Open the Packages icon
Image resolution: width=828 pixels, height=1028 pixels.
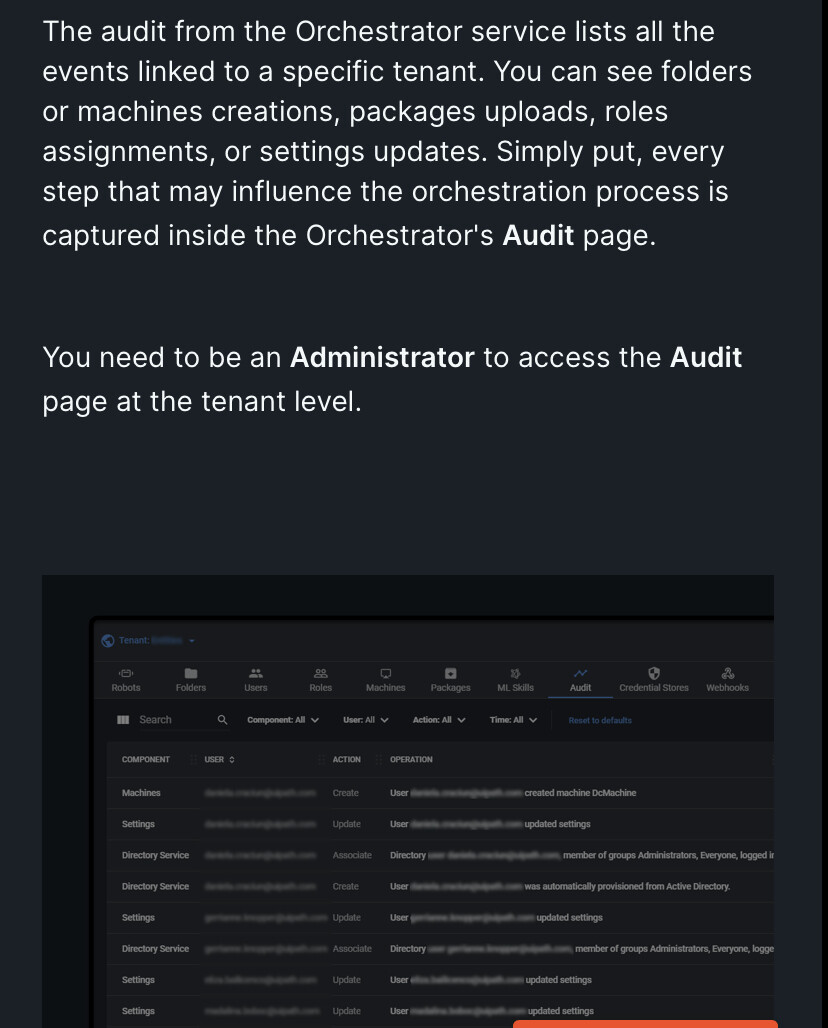[450, 673]
